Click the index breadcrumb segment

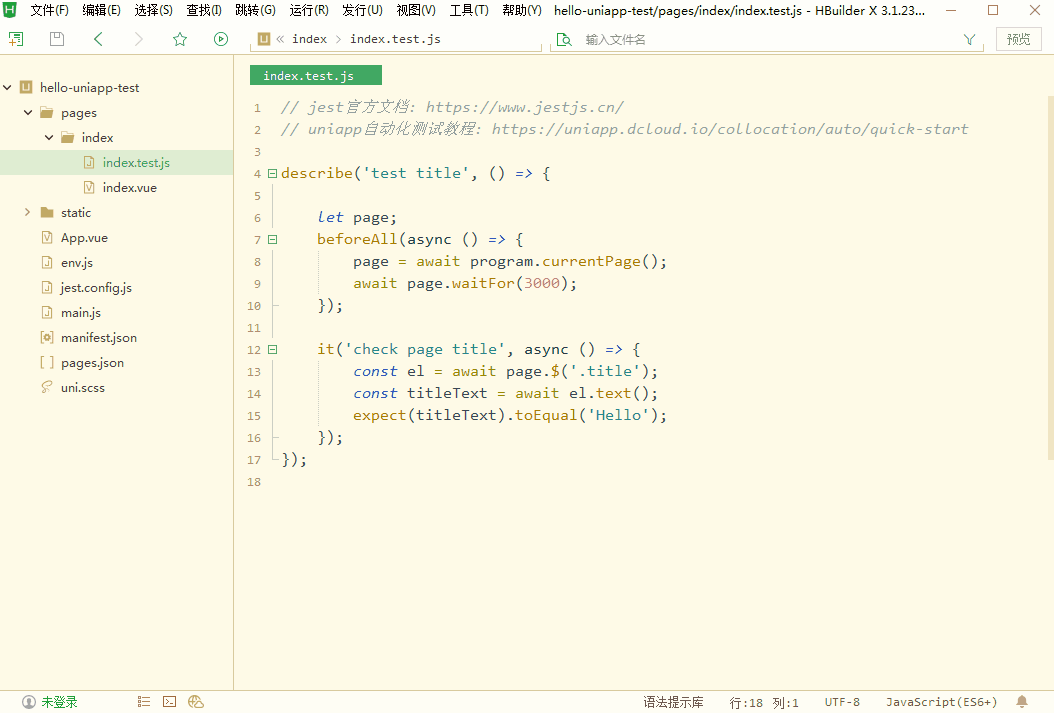[309, 39]
